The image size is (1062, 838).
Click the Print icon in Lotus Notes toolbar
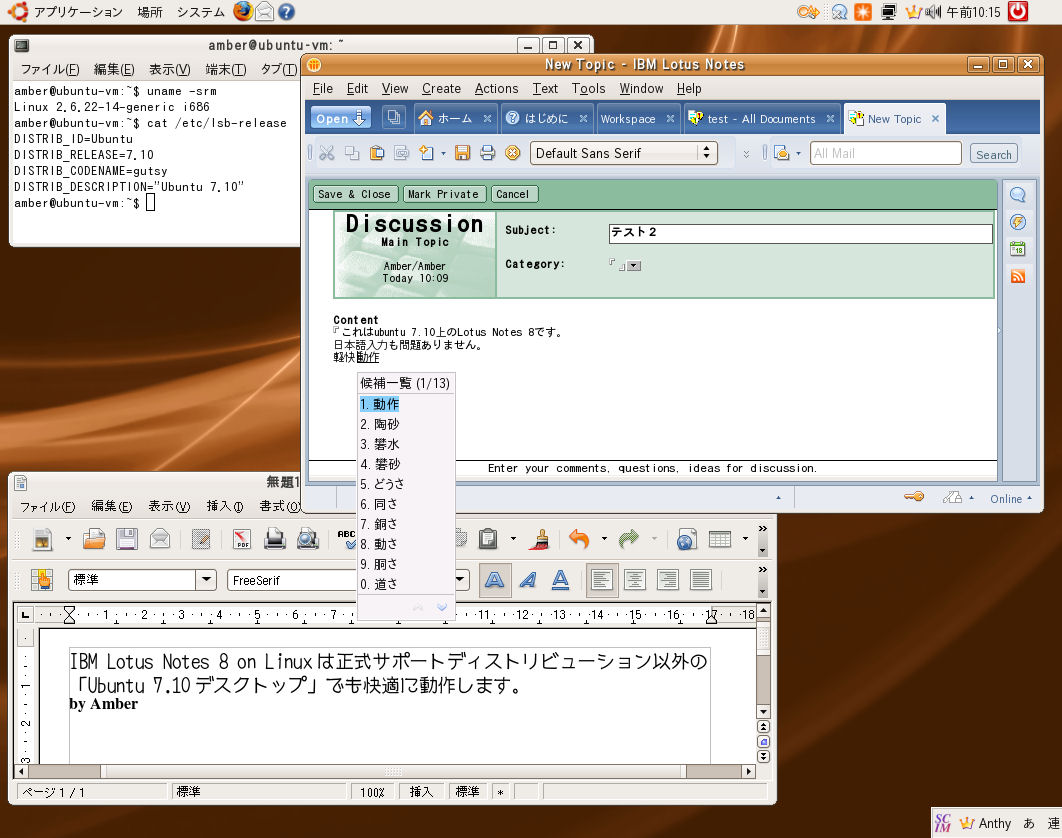tap(487, 153)
